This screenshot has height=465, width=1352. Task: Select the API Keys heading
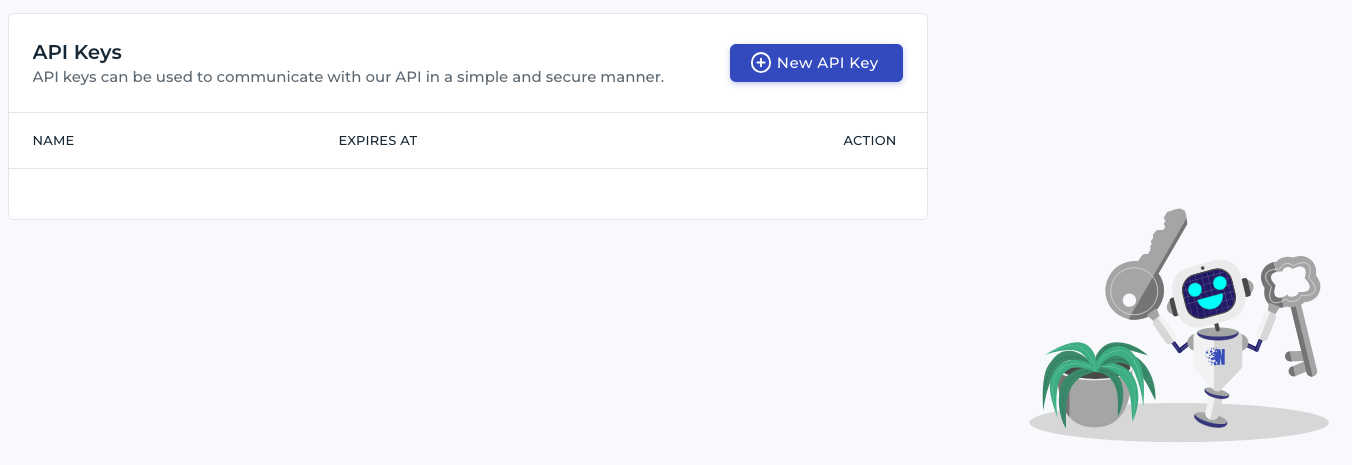77,52
